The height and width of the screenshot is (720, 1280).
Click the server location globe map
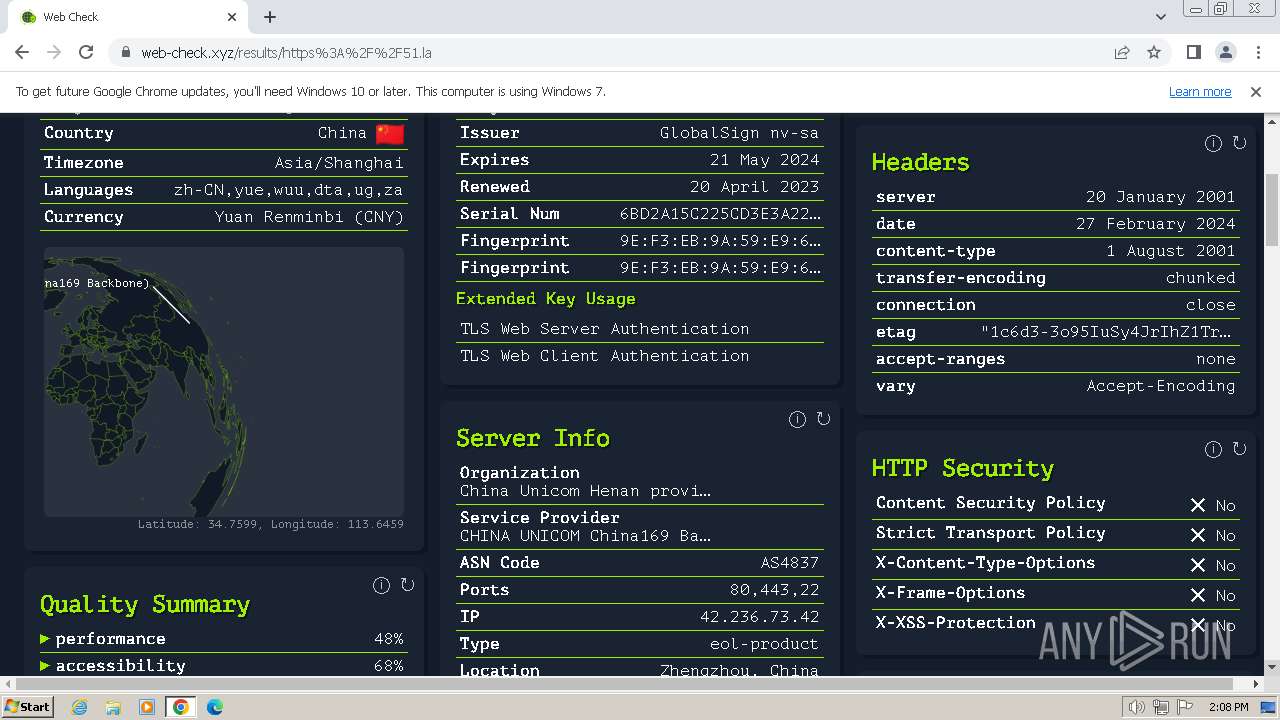[x=224, y=382]
